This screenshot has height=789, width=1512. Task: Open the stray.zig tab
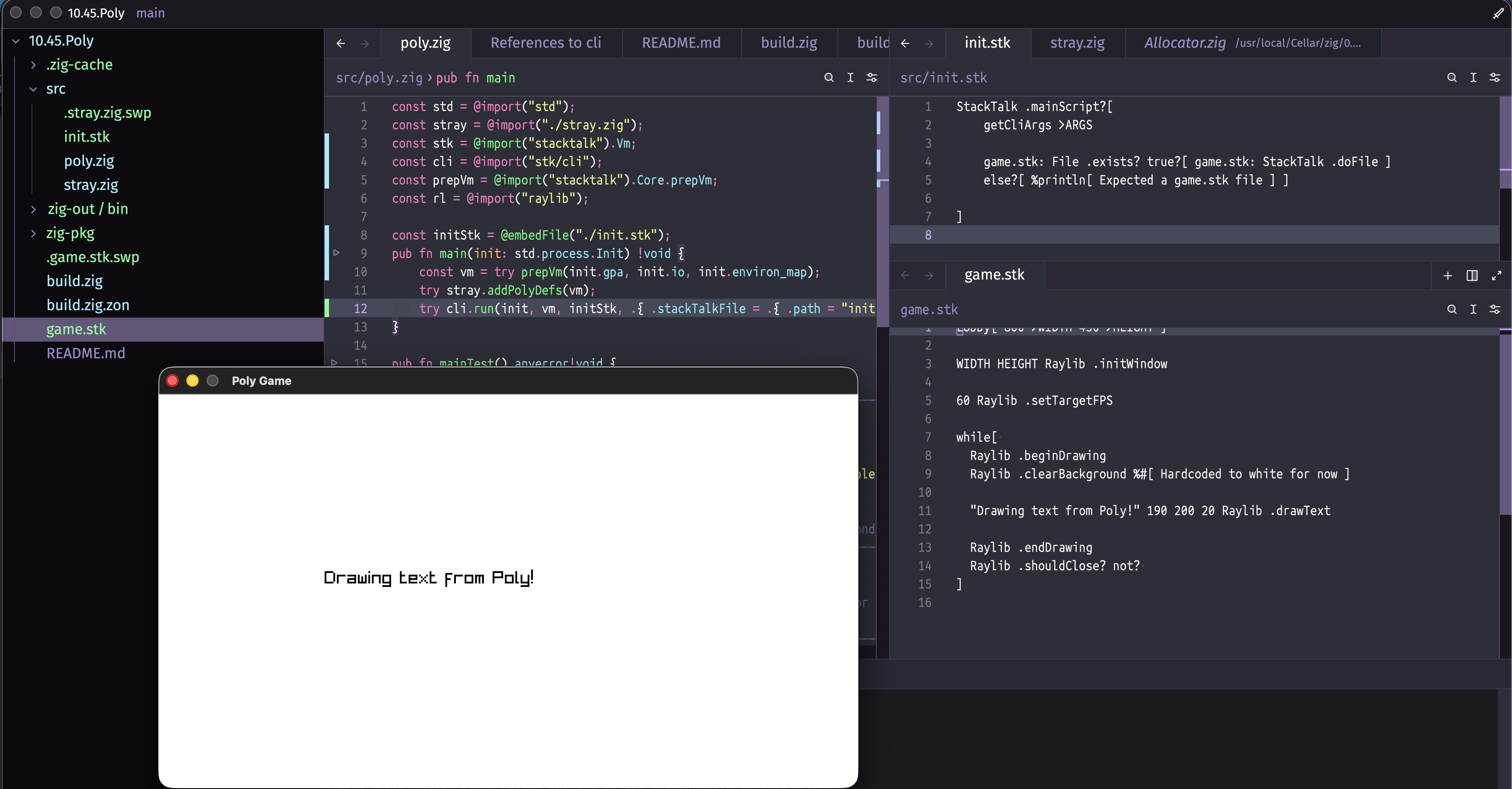click(x=1077, y=43)
